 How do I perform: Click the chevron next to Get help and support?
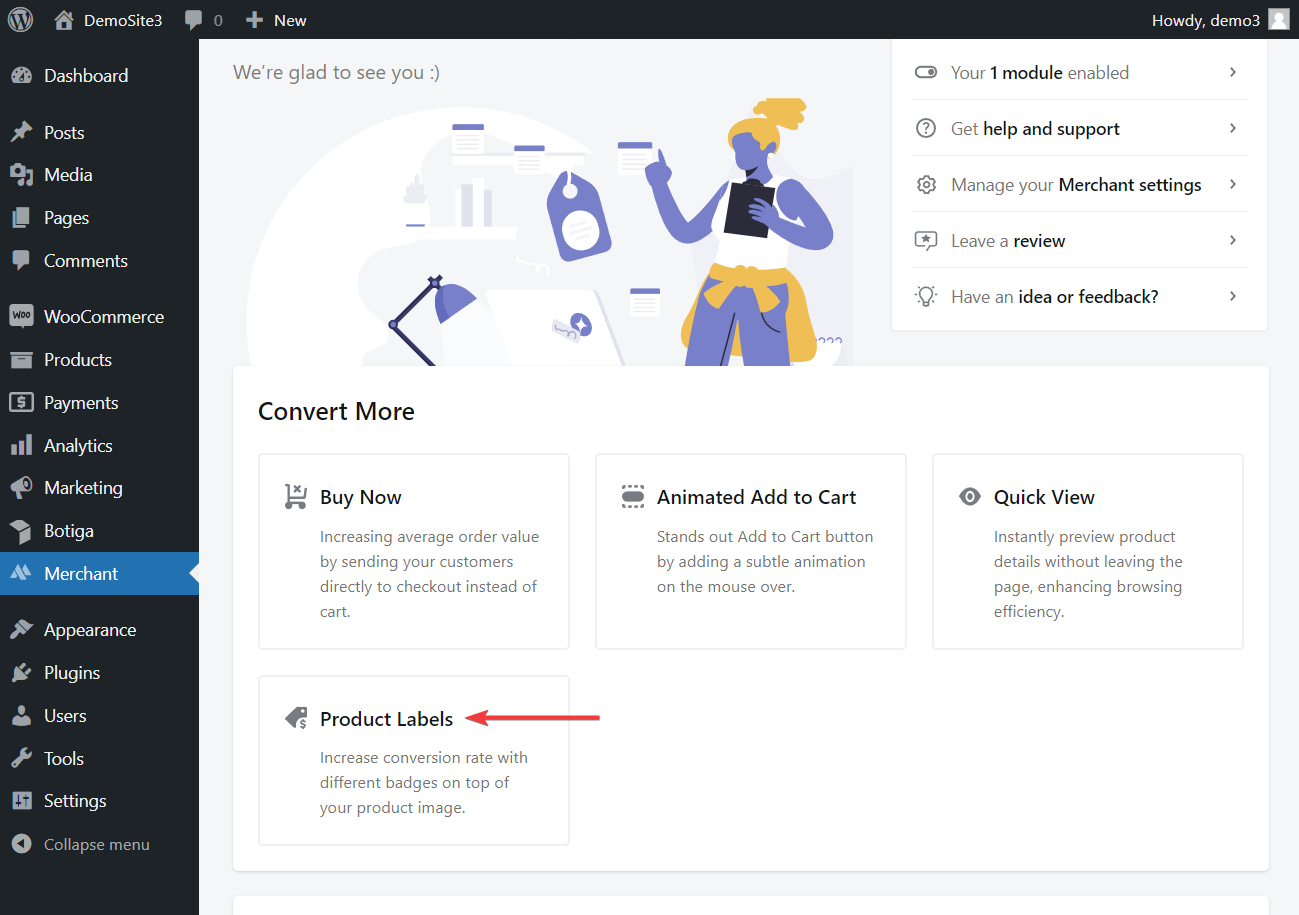pyautogui.click(x=1233, y=128)
